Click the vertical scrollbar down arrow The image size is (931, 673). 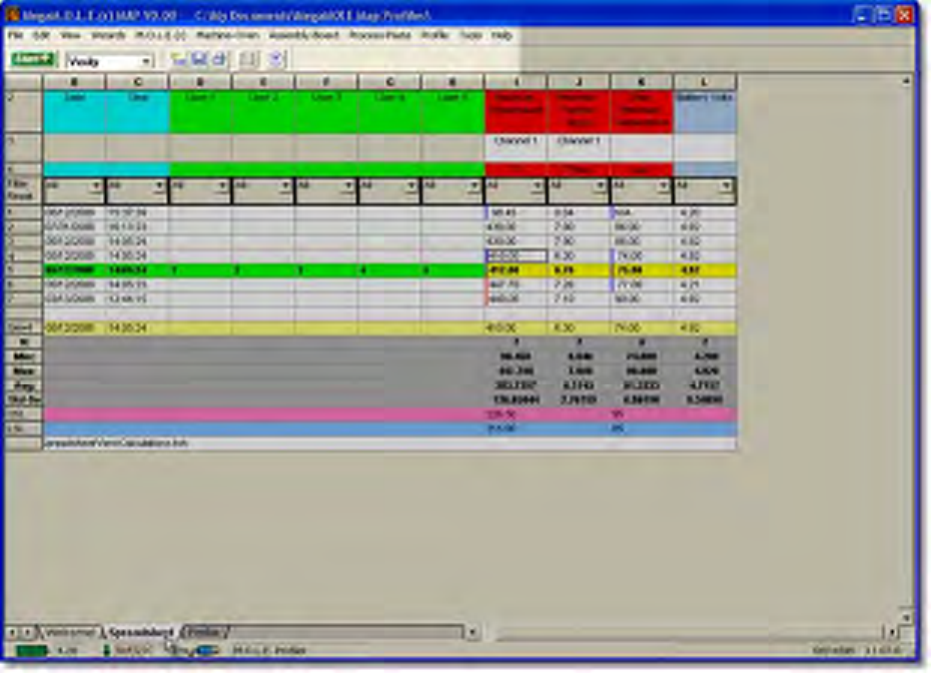point(906,618)
